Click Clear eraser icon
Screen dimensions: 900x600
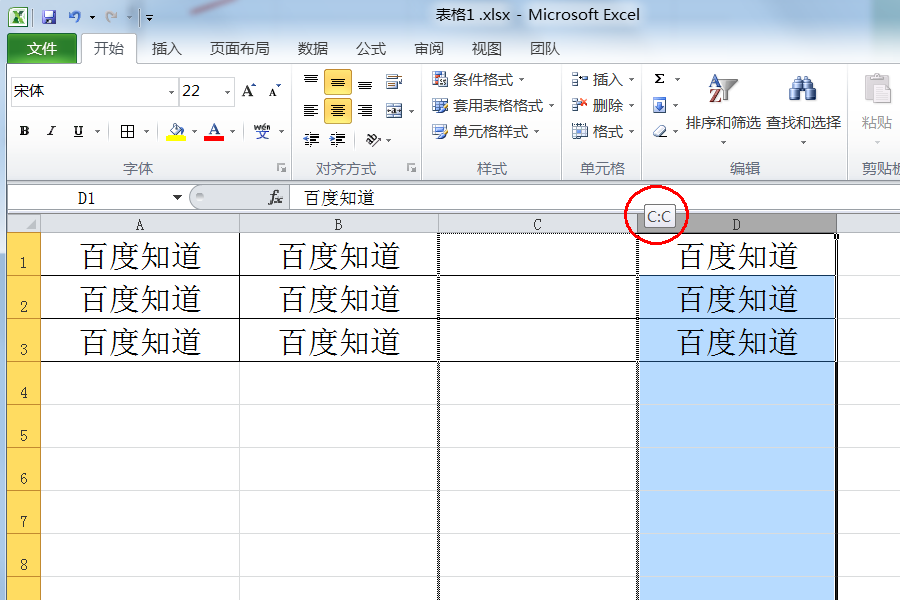pyautogui.click(x=660, y=131)
